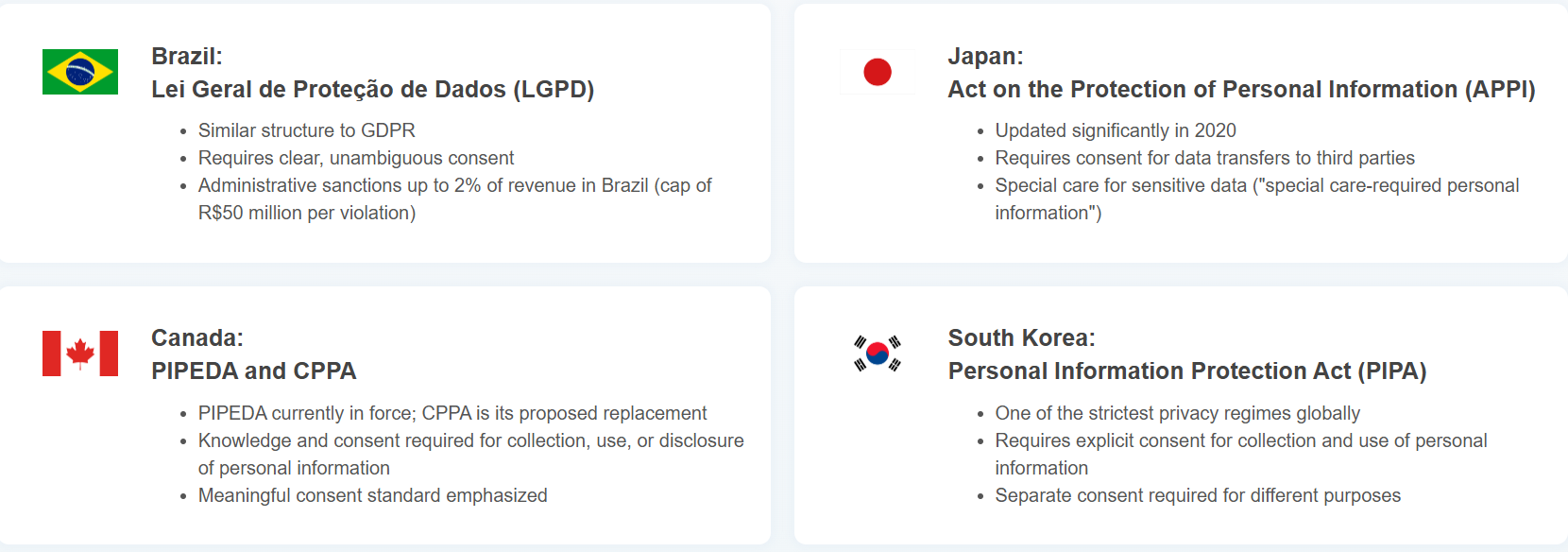Click the South Korea flag icon
Image resolution: width=1568 pixels, height=552 pixels.
click(877, 354)
